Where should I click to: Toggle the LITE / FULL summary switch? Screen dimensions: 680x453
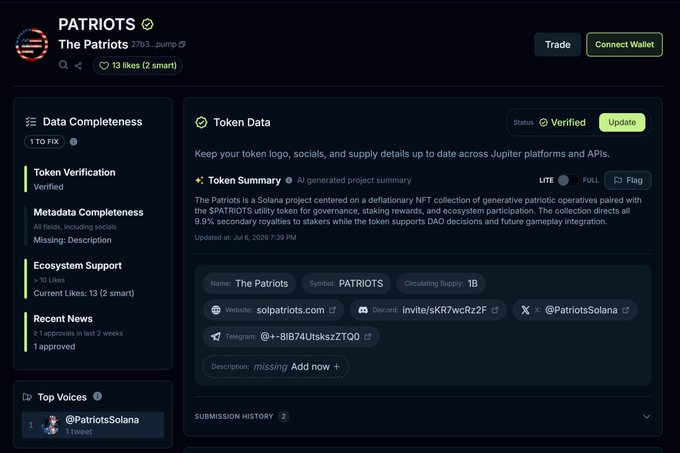[567, 180]
